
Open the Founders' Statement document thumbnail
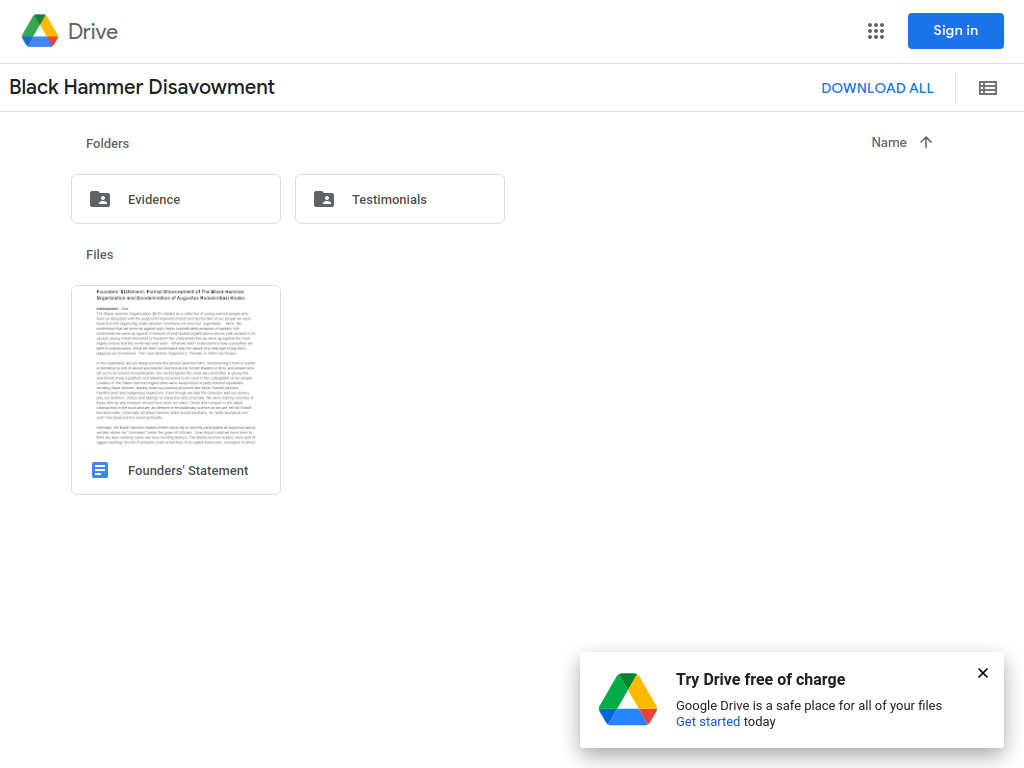coord(176,366)
